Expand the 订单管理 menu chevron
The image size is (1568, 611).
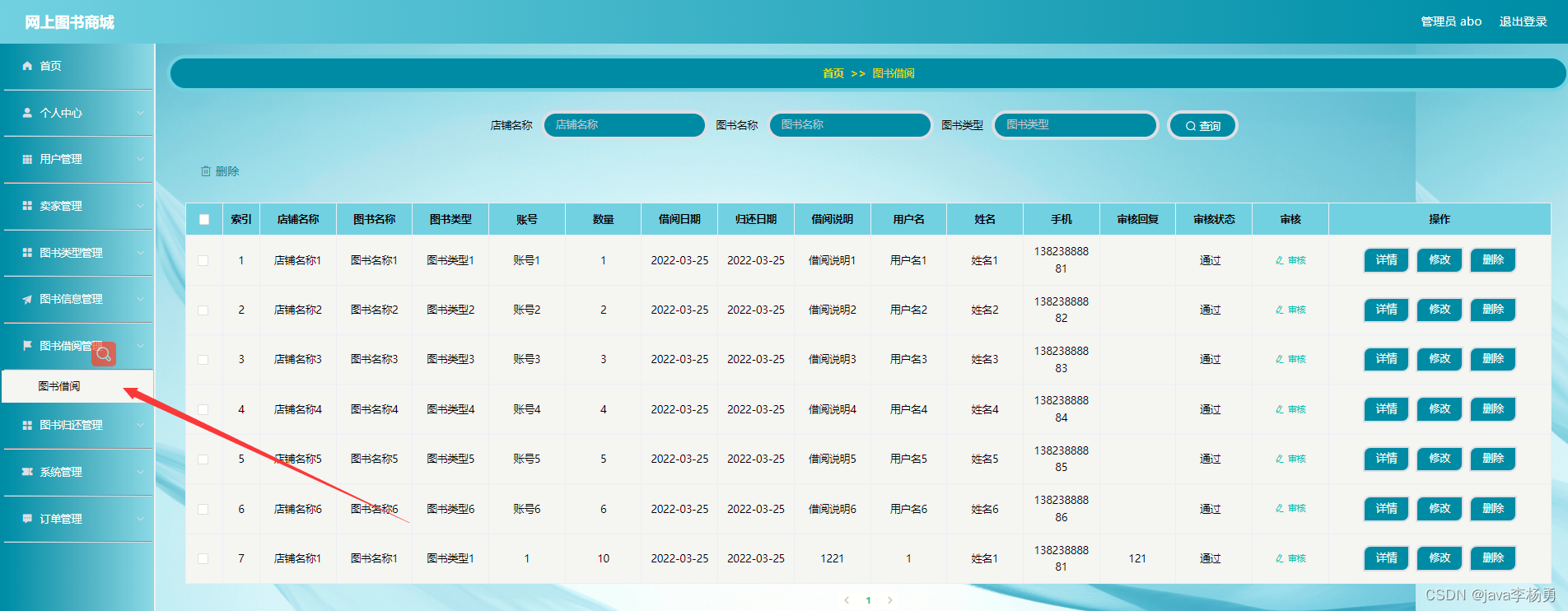(x=140, y=519)
